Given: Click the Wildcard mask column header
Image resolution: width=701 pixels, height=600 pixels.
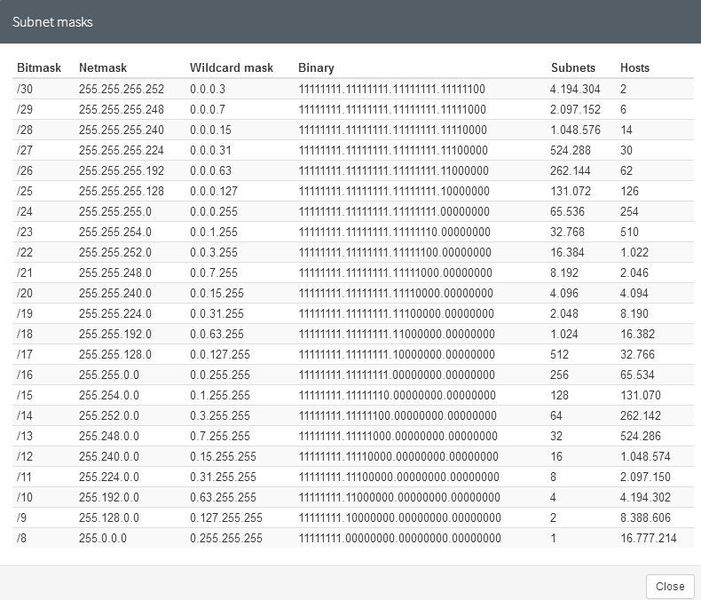Looking at the screenshot, I should pos(231,68).
